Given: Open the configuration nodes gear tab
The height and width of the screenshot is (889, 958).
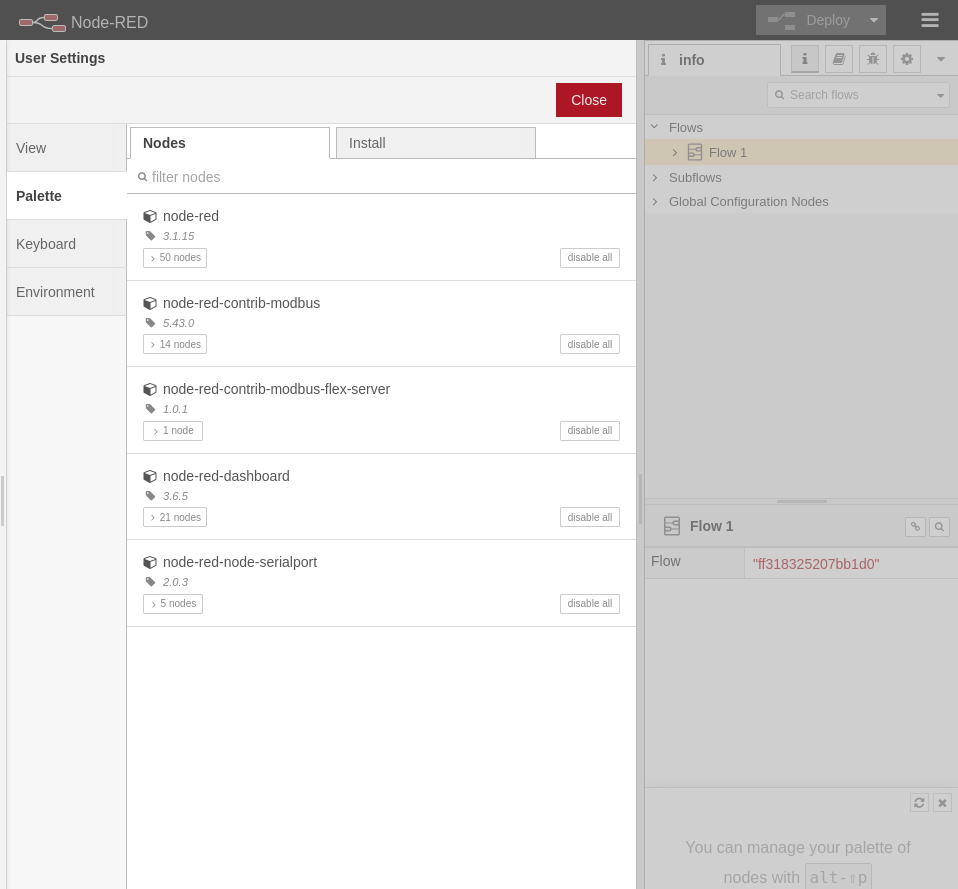Looking at the screenshot, I should (906, 59).
